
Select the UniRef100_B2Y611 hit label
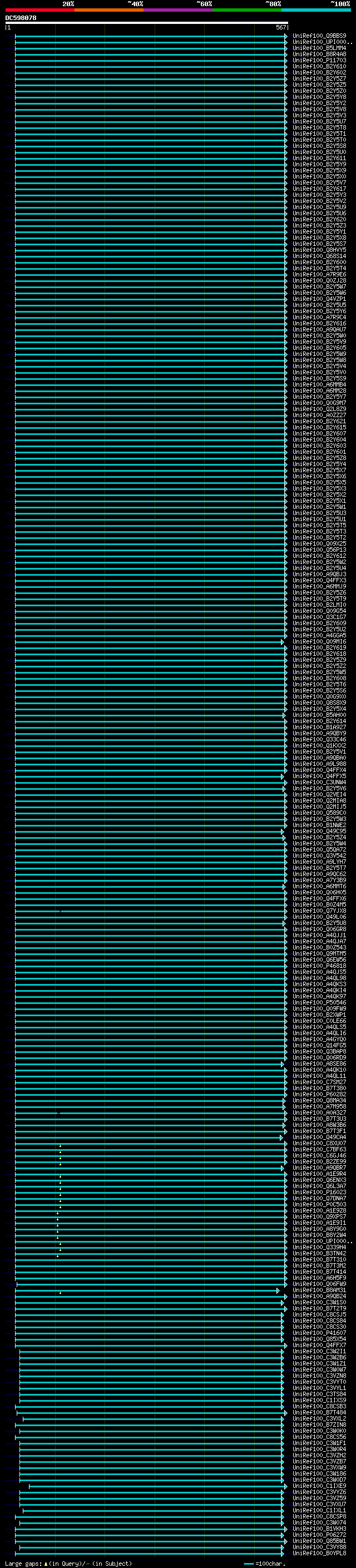(x=319, y=159)
